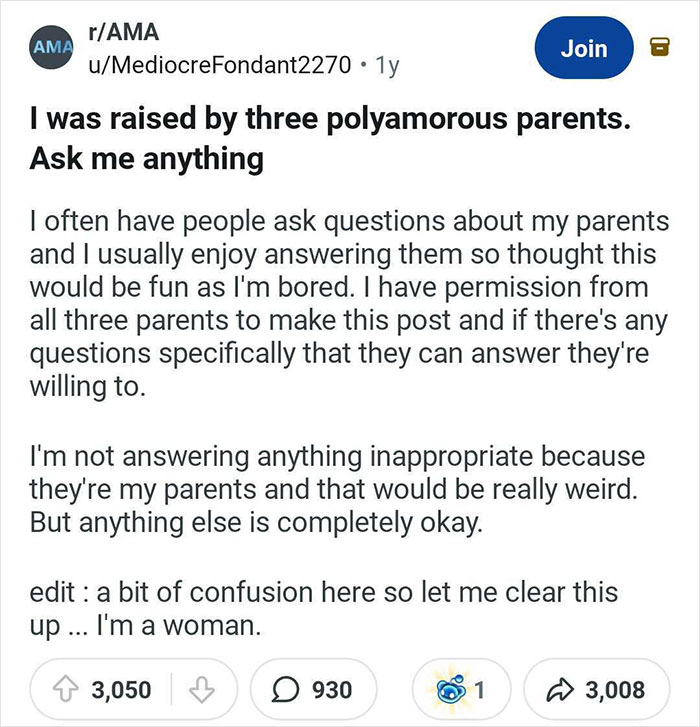Open the r/AMA subreddit link
Image resolution: width=700 pixels, height=727 pixels.
[x=121, y=31]
